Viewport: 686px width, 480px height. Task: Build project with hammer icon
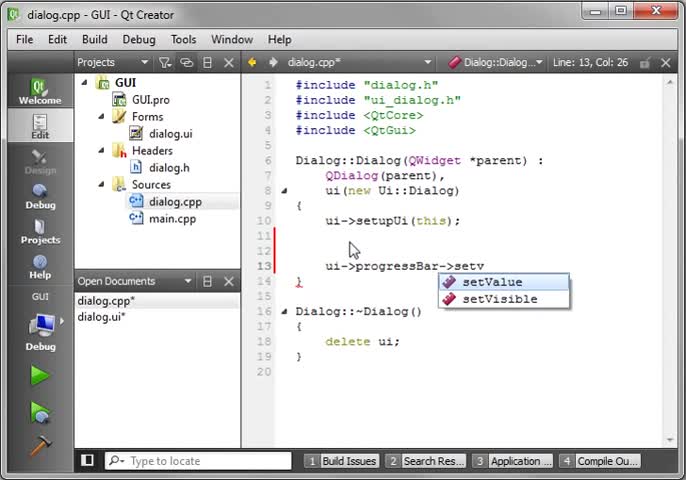[40, 446]
